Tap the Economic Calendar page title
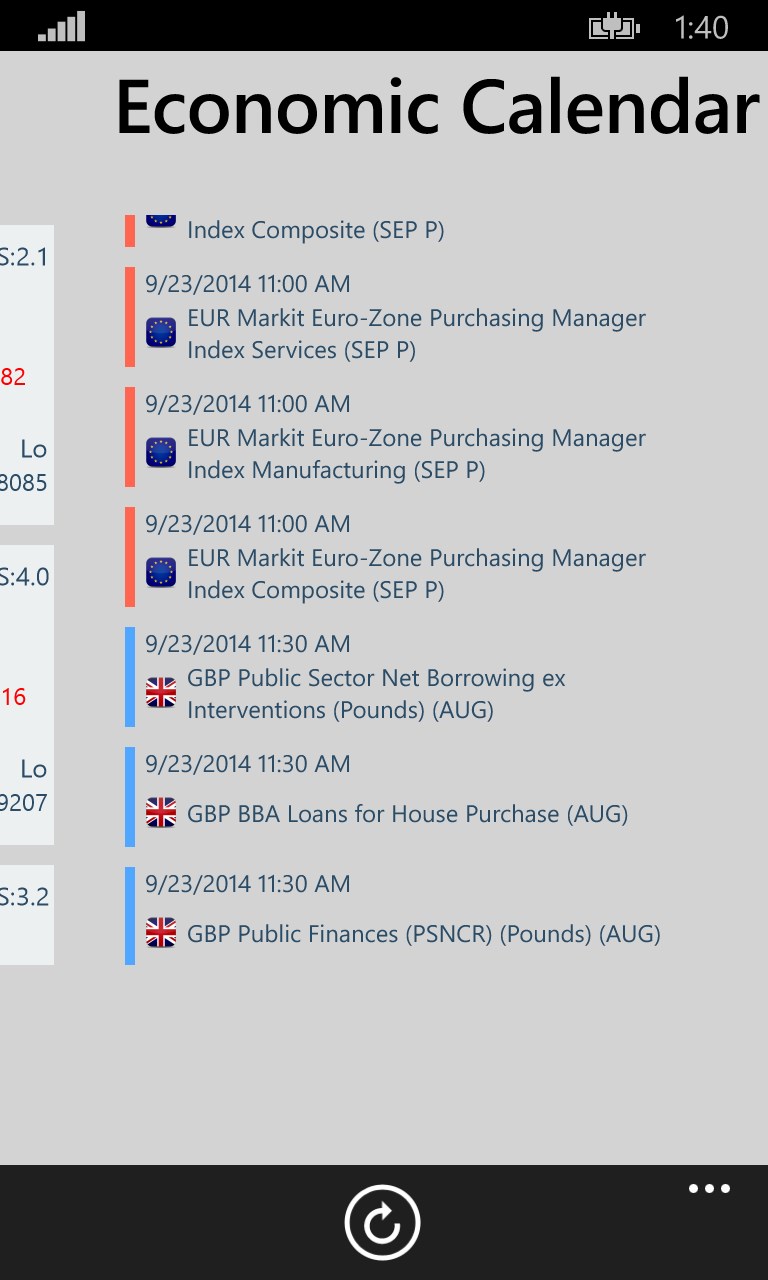Screen dimensions: 768x1280 coord(437,108)
